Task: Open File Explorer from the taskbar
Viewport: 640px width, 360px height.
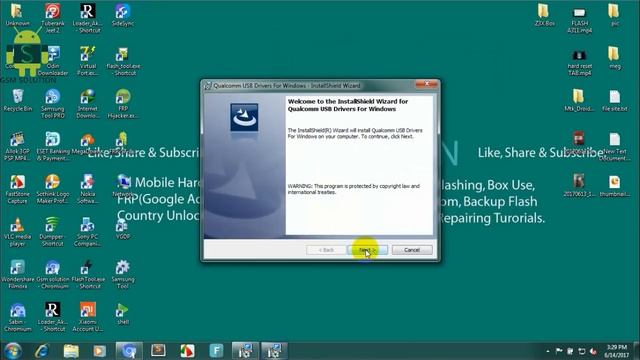Action: [71, 351]
